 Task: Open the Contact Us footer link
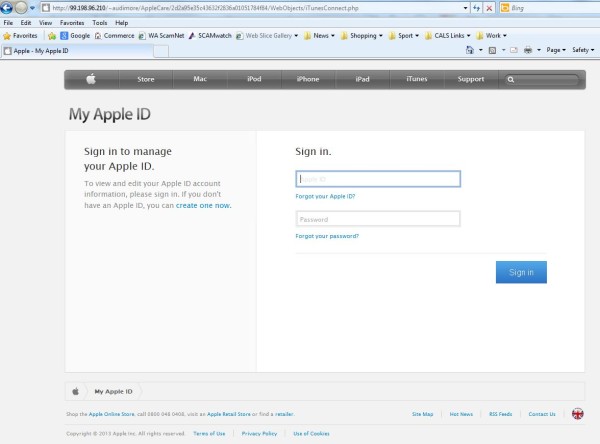[x=542, y=414]
